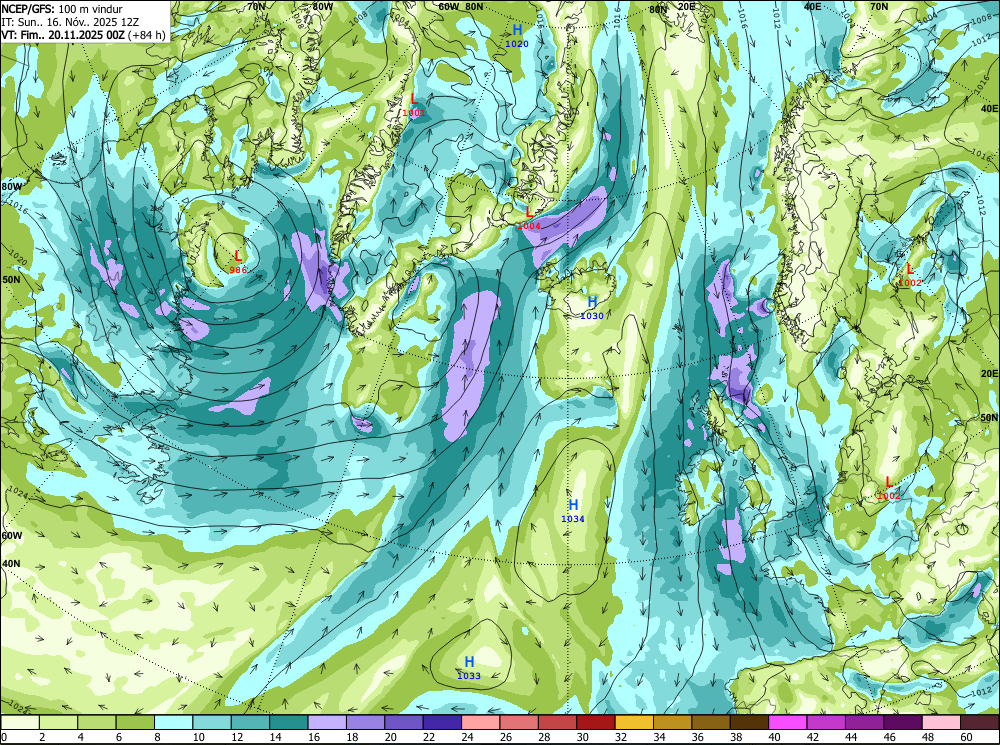The height and width of the screenshot is (745, 1000).
Task: Click the low pressure marker labeled 1001
Action: pos(413,105)
